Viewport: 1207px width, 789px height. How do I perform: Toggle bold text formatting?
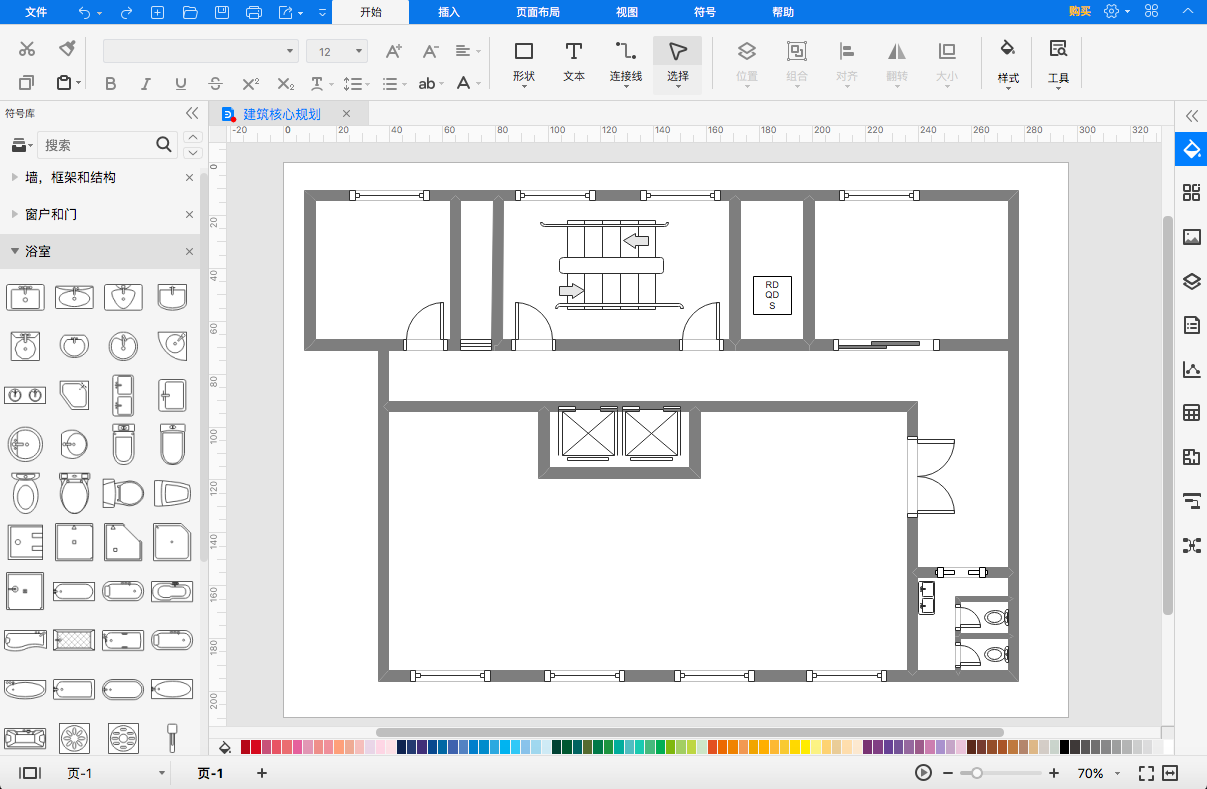click(x=111, y=84)
